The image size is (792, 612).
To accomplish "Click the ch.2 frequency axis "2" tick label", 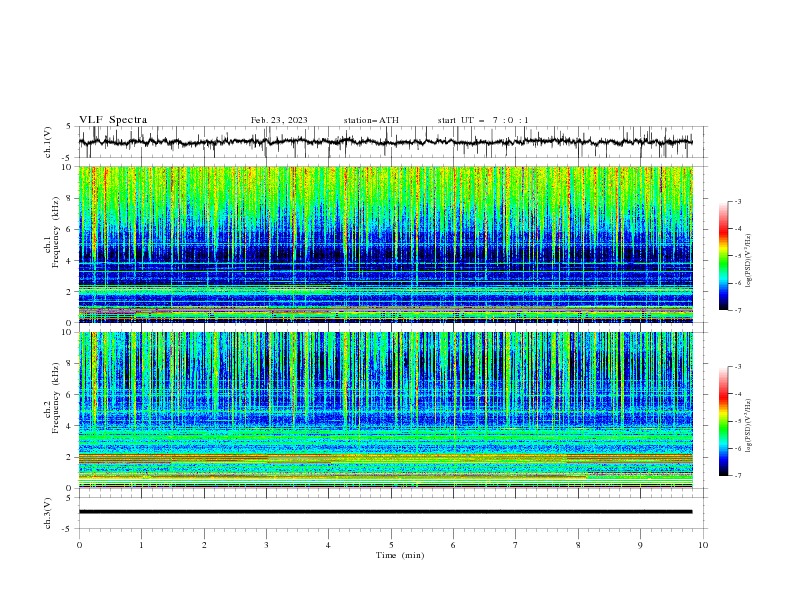I will [x=69, y=457].
